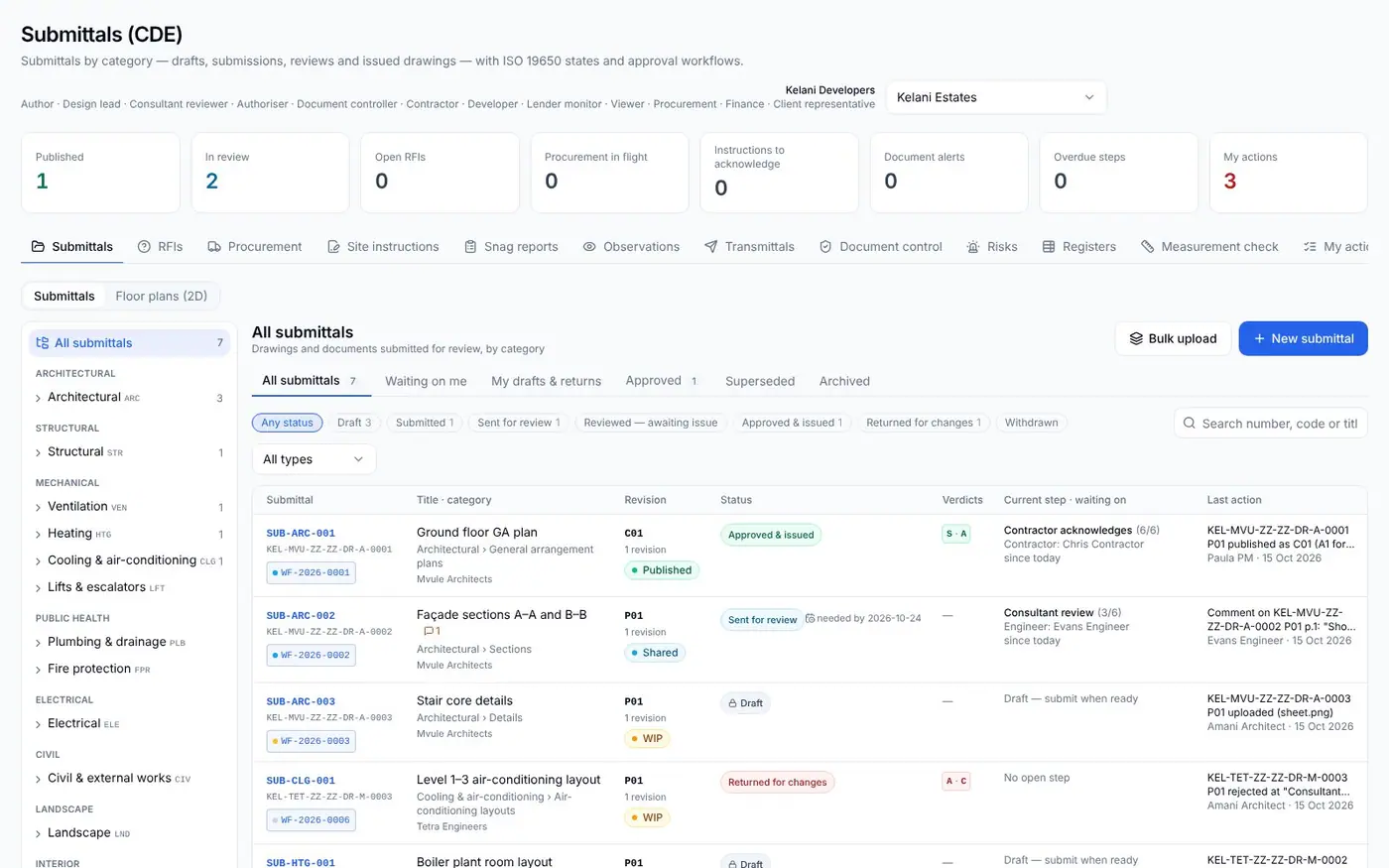Filter by Sent for review chip
Viewport: 1389px width, 868px height.
tap(519, 423)
